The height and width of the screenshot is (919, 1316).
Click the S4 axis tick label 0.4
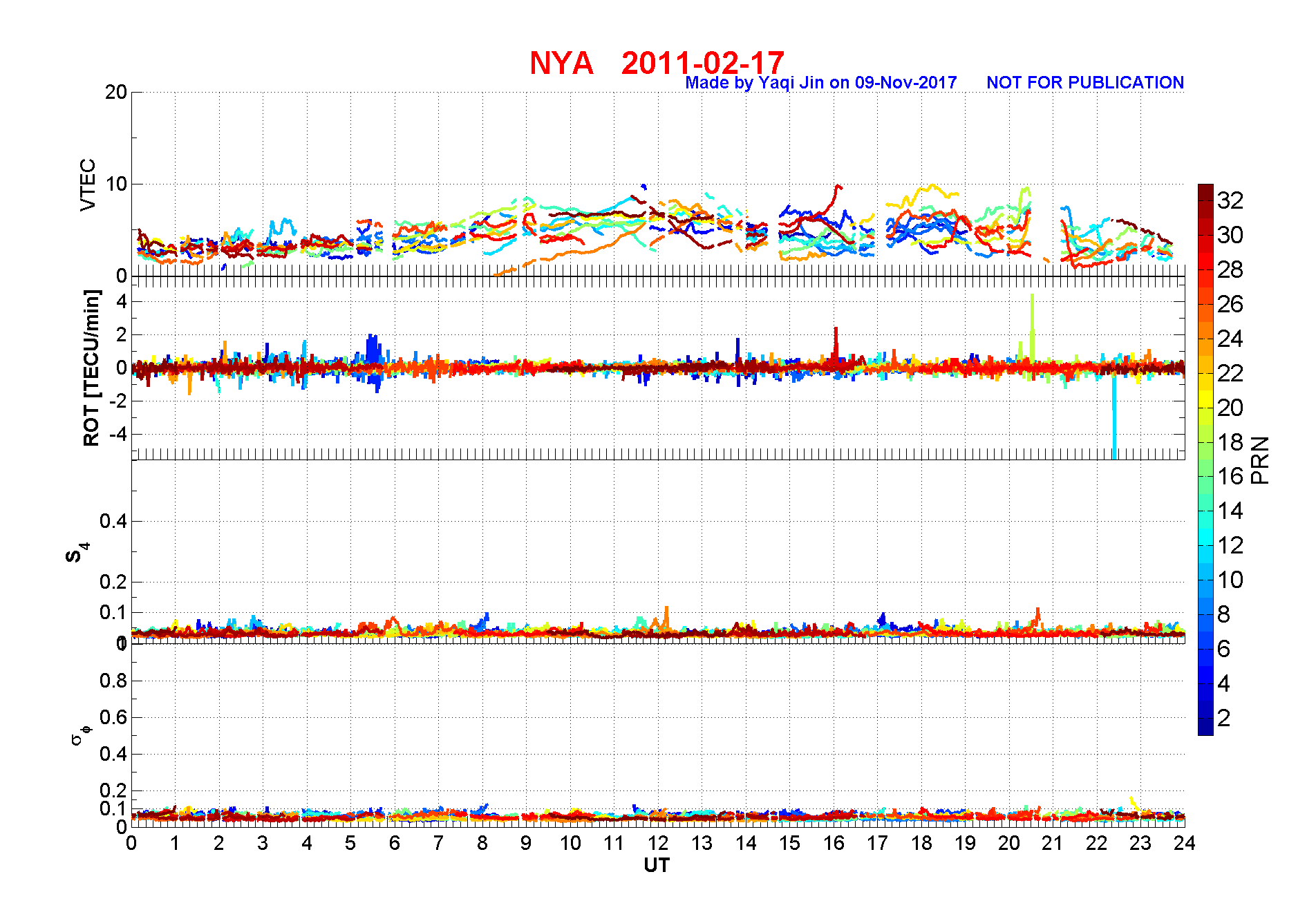point(113,521)
